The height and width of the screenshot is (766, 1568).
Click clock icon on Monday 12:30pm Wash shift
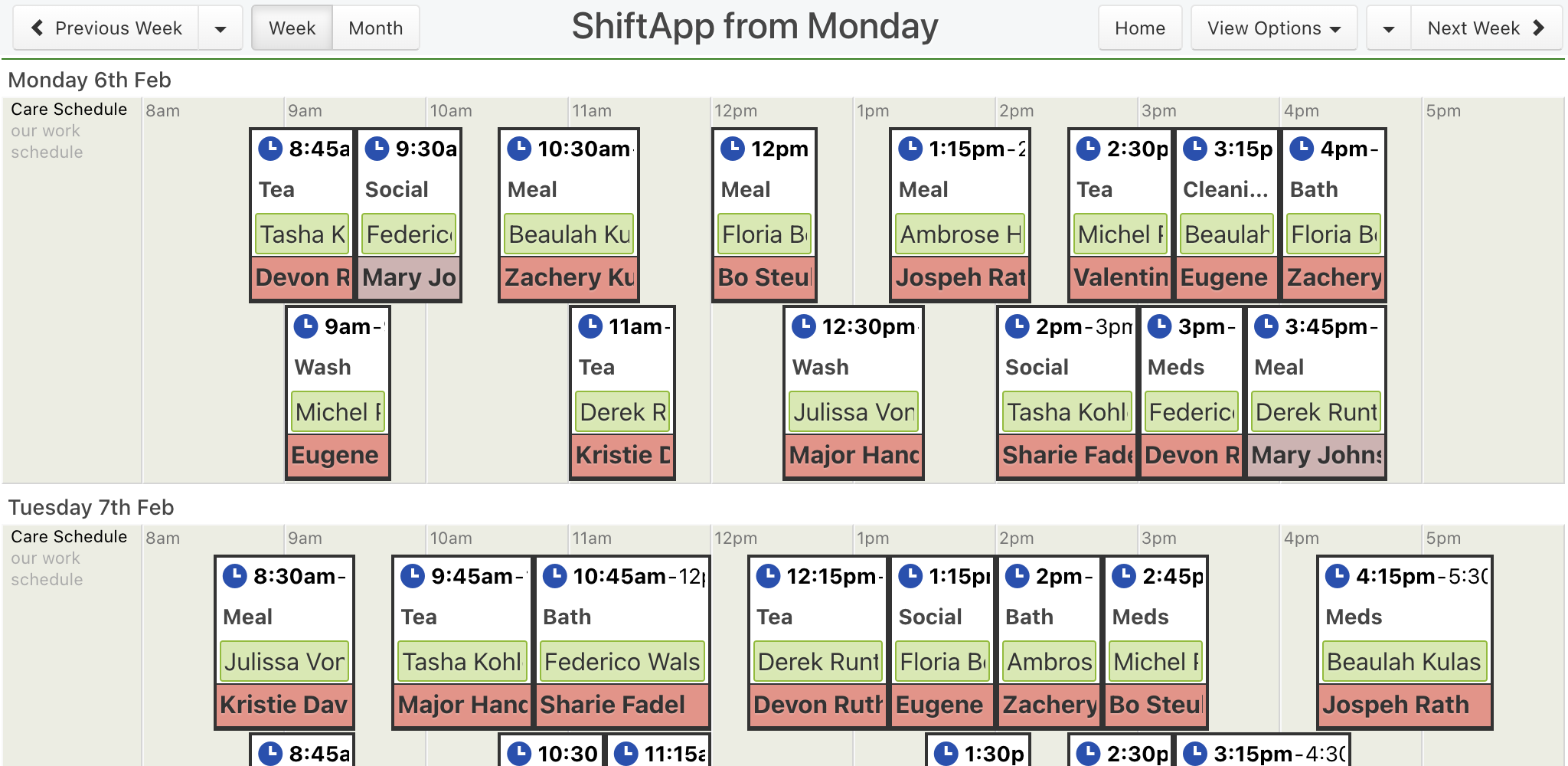[x=803, y=326]
